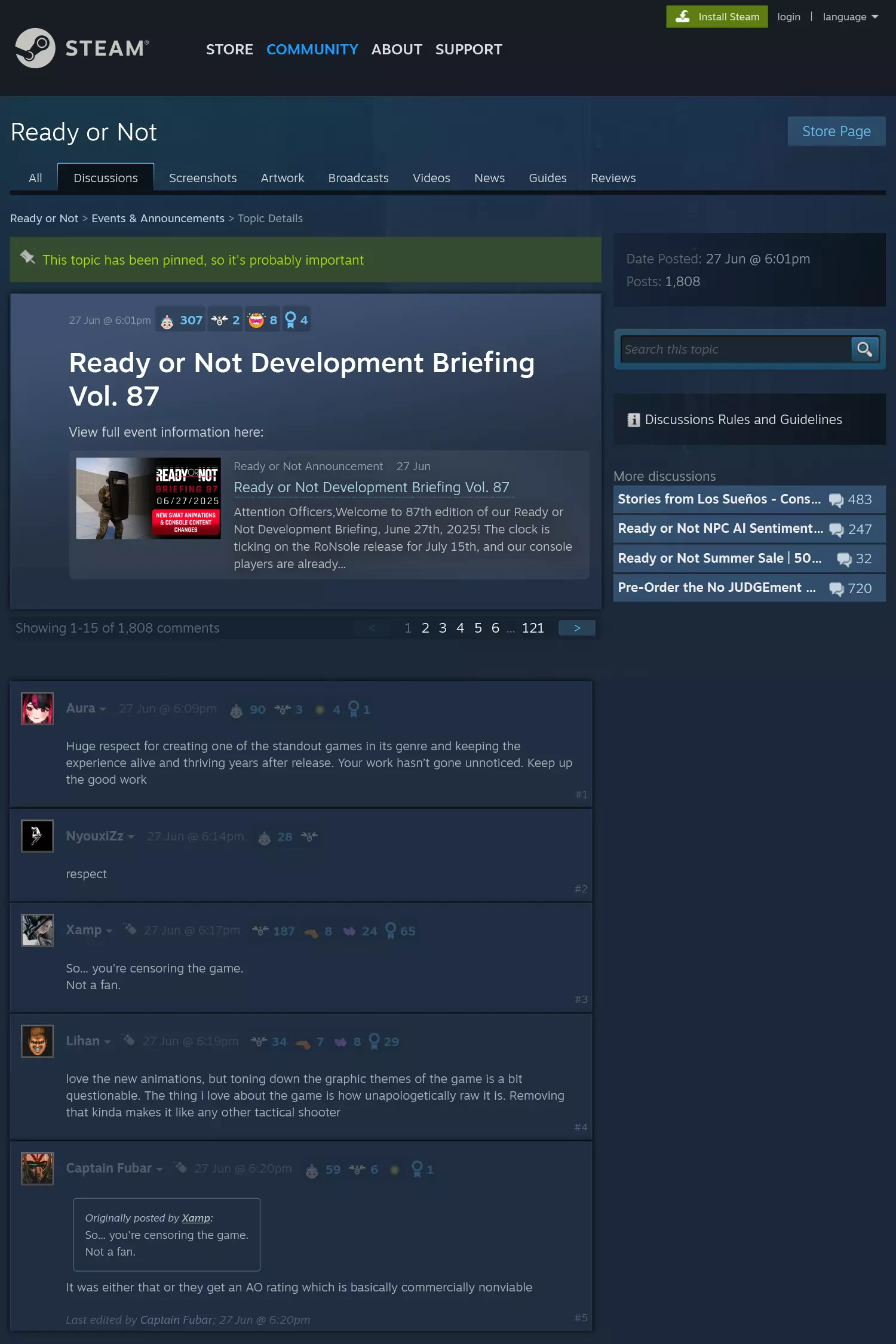Click the Ready or Not breadcrumb link

[x=44, y=219]
